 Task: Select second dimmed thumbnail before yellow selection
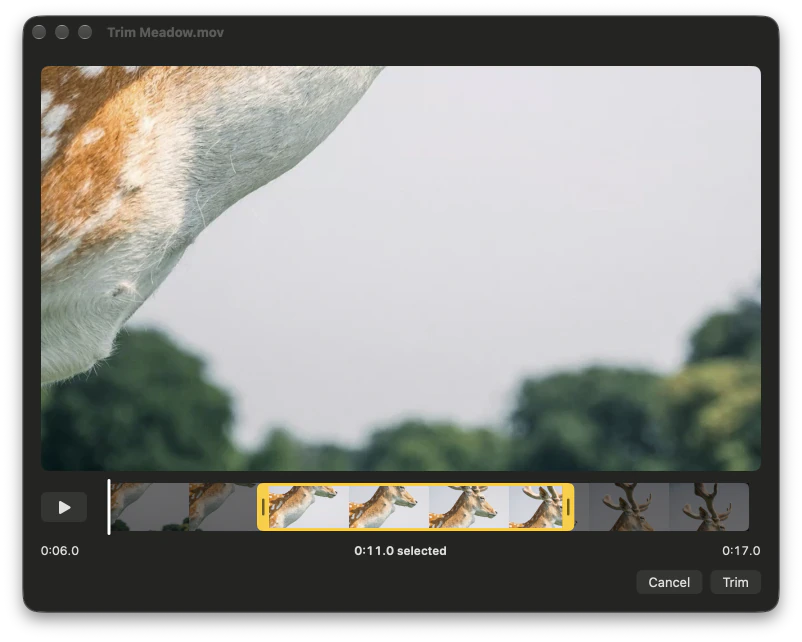pos(224,507)
